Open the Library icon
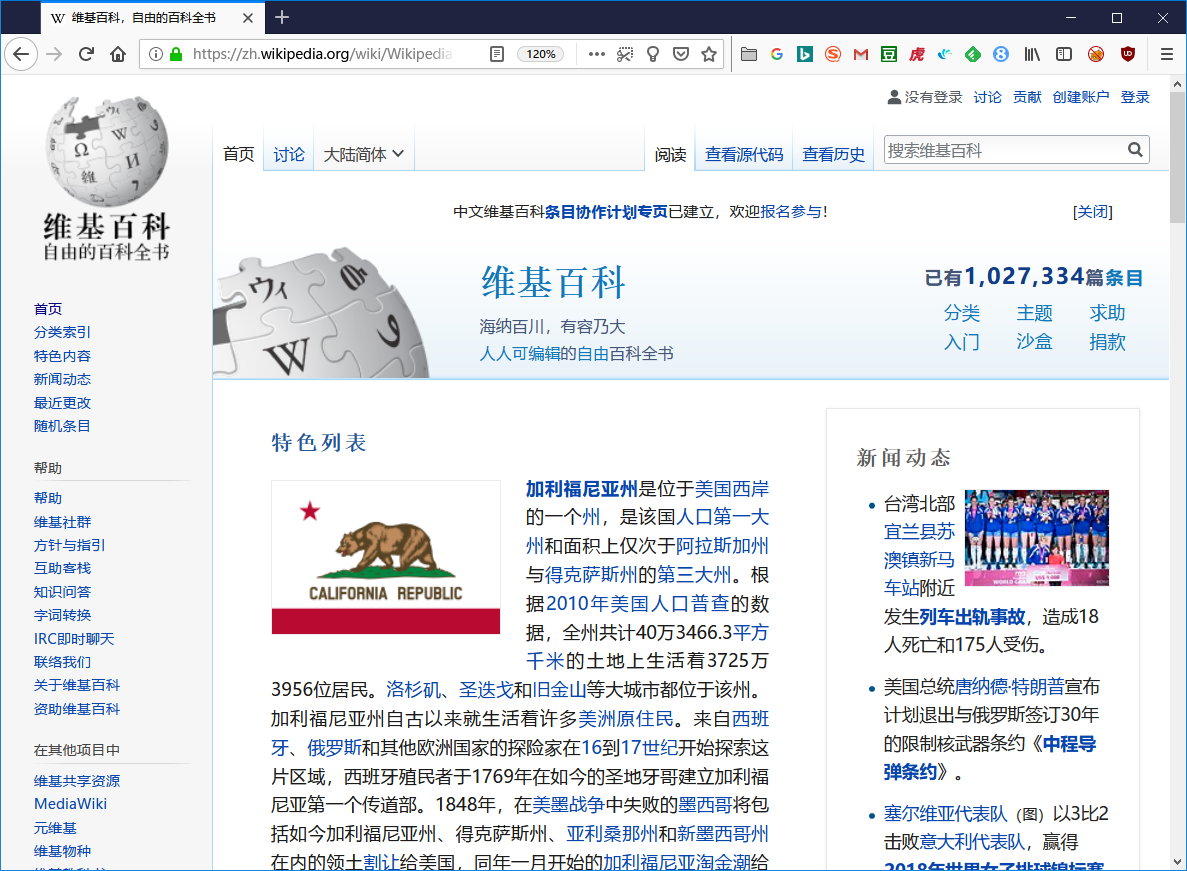 coord(1032,54)
